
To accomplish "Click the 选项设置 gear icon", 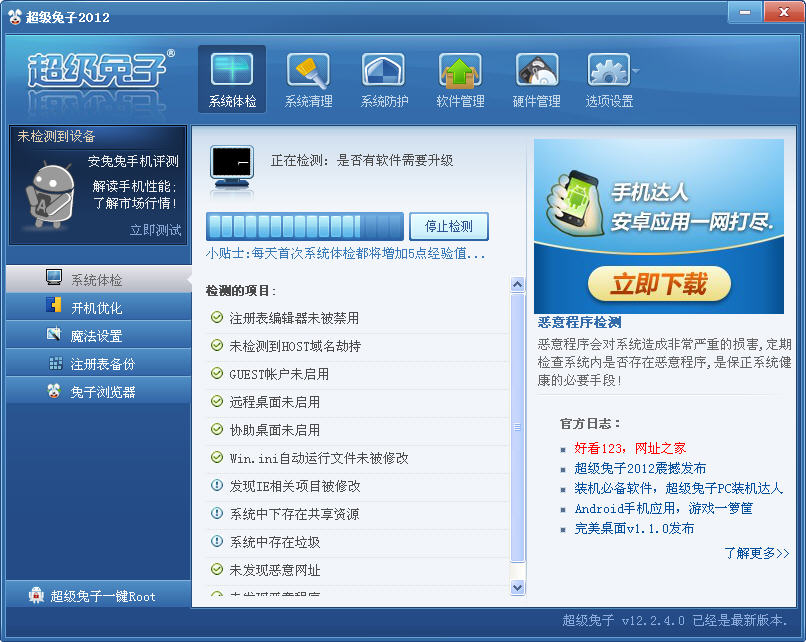I will point(608,72).
